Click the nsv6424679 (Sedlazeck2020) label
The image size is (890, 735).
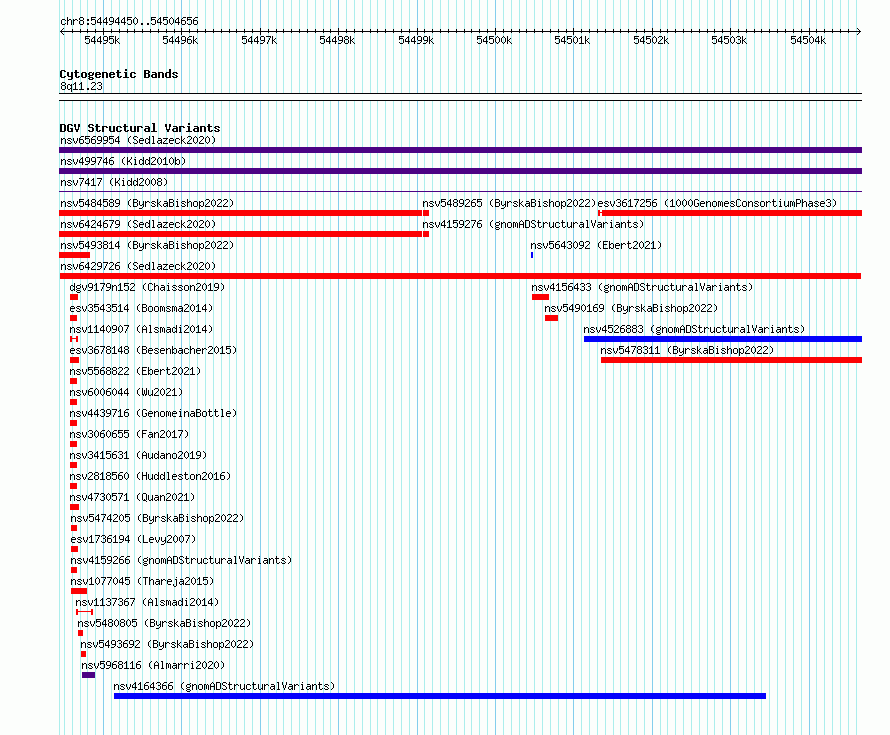click(x=138, y=224)
